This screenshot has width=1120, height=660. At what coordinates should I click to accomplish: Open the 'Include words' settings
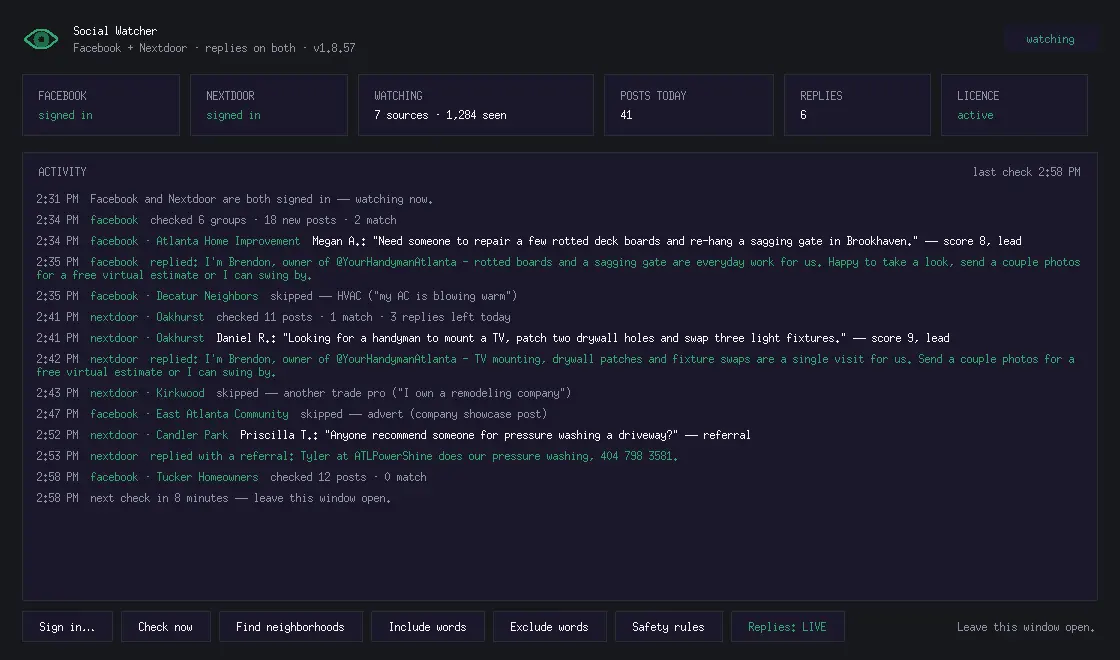428,626
